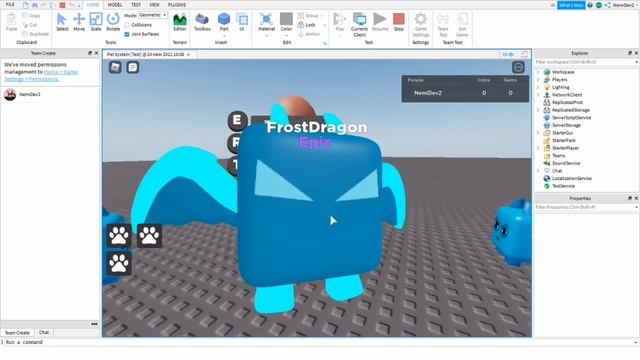Click the Resume button
The image size is (640, 360).
coord(380,22)
